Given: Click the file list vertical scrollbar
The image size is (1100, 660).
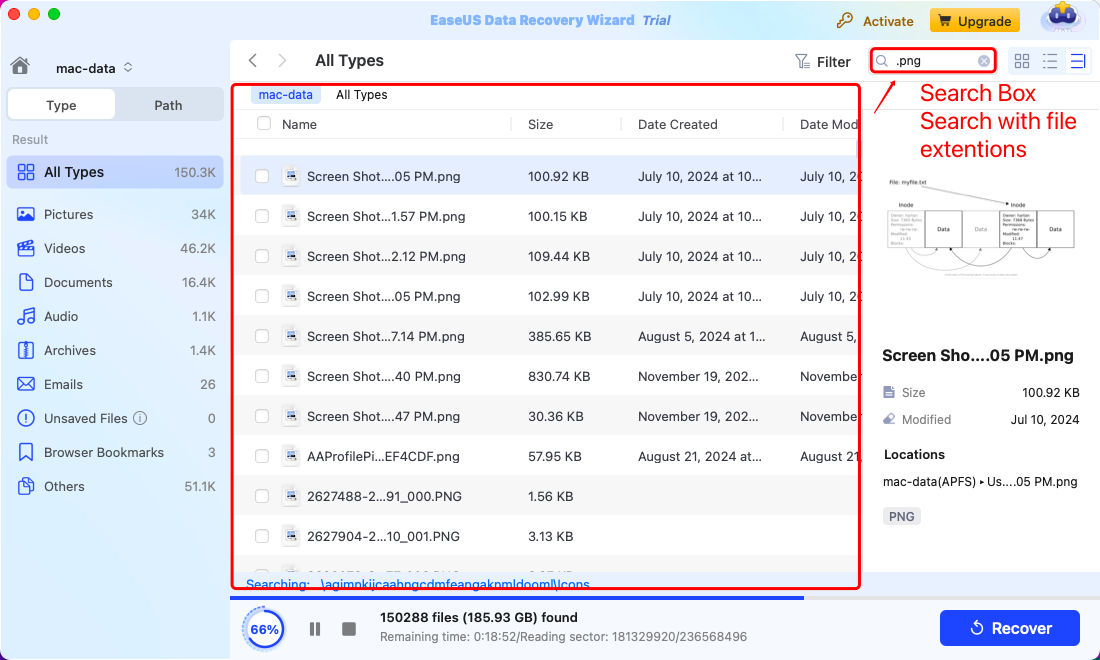Looking at the screenshot, I should 857,149.
